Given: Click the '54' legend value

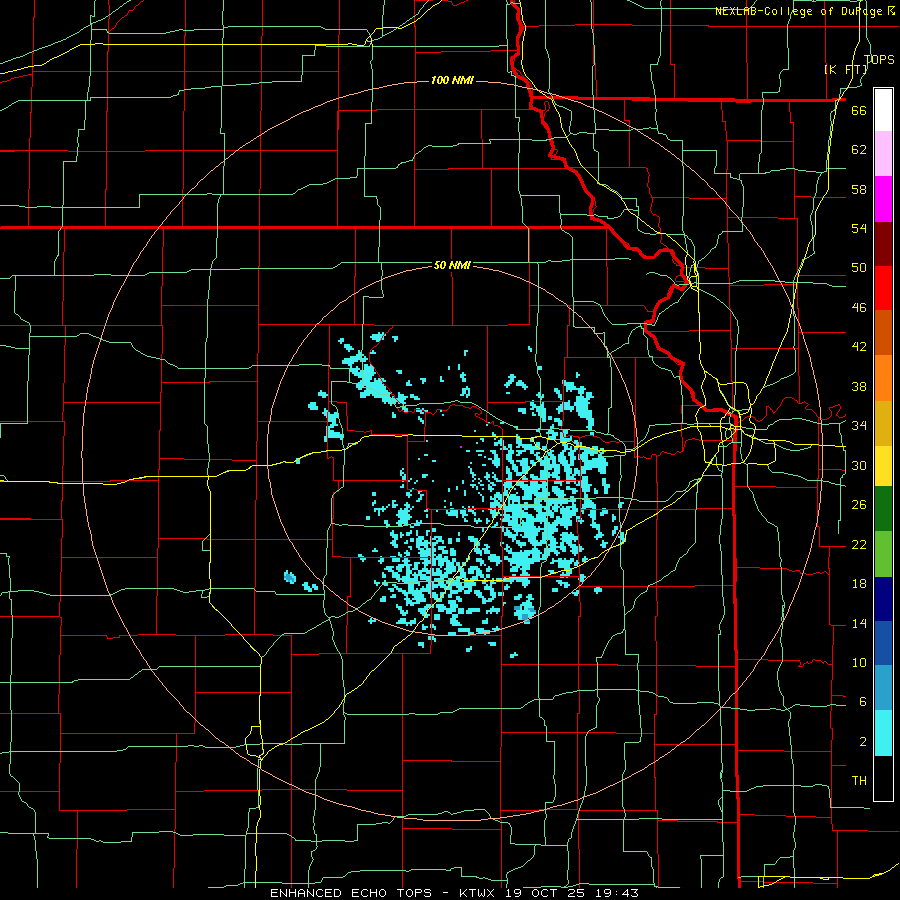Looking at the screenshot, I should 859,228.
